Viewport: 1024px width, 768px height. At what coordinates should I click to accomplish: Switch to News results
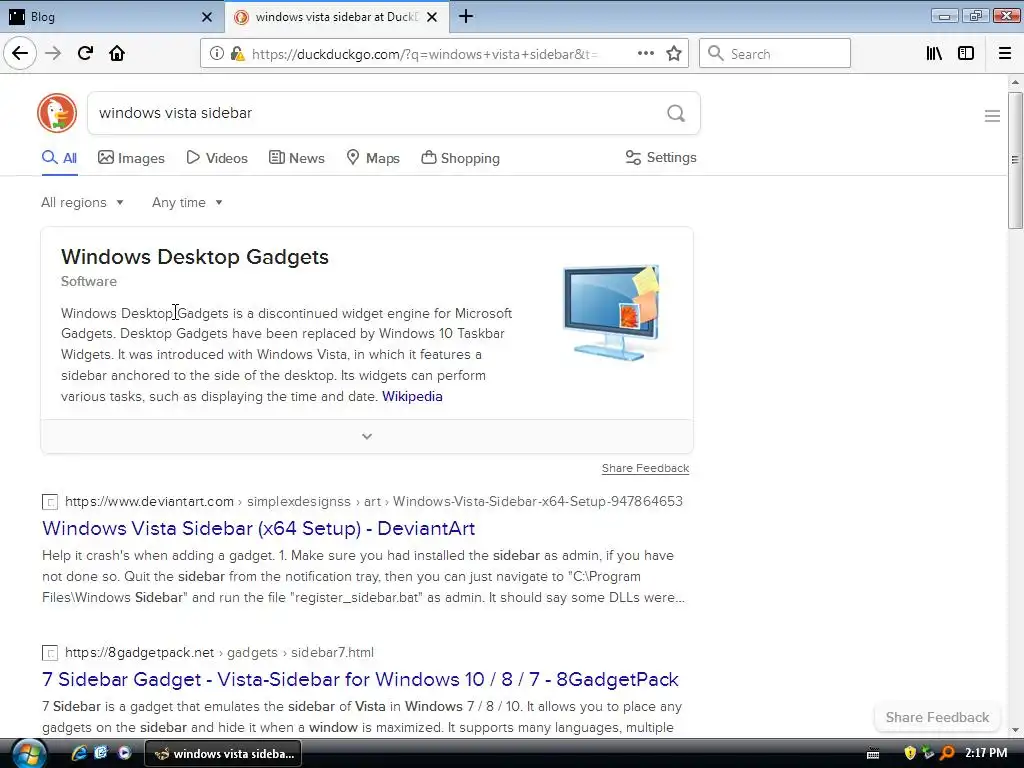(296, 158)
